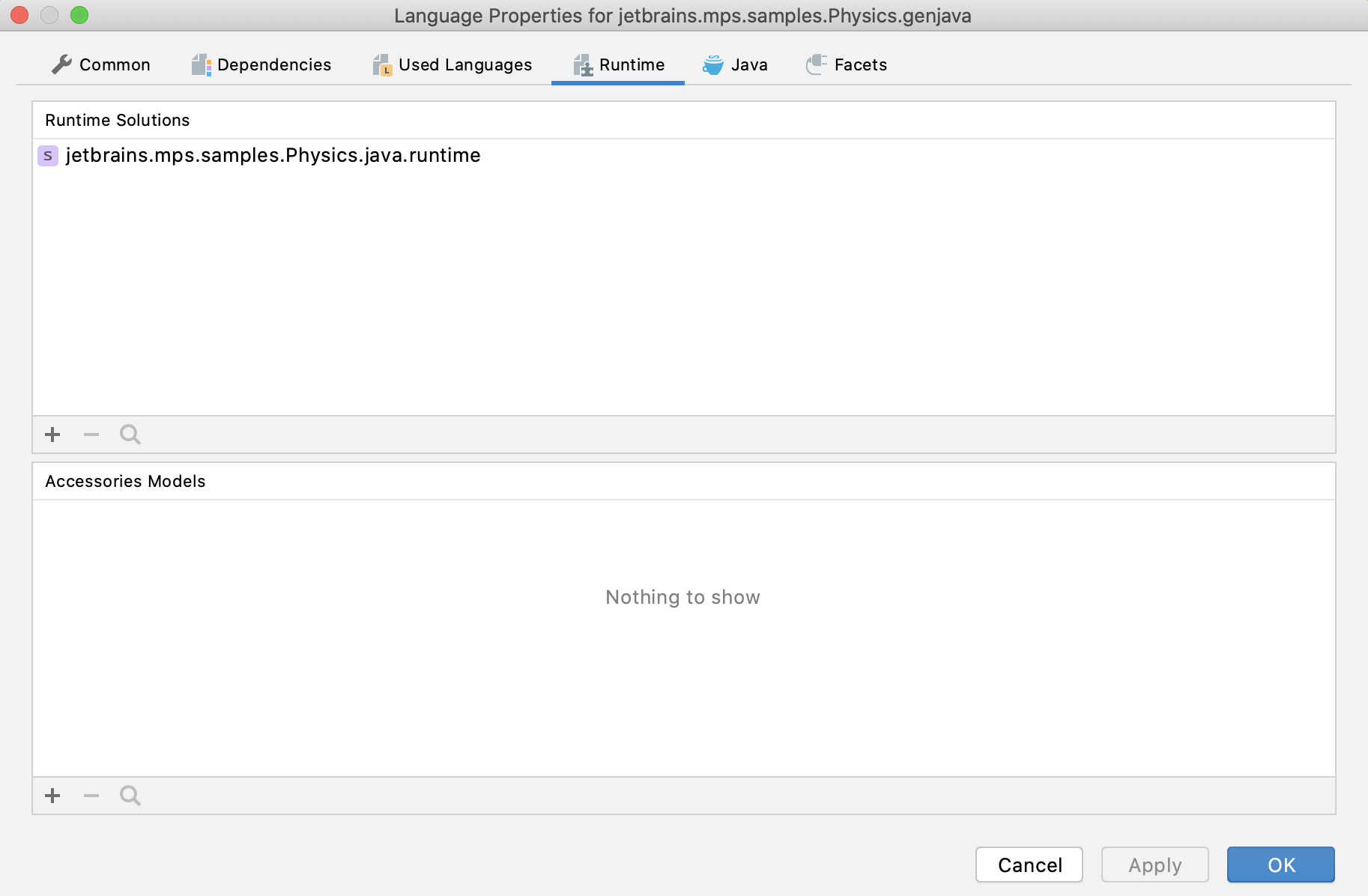Click the solution icon beside jetbrains.mps.samples.Physics.java.runtime
Viewport: 1368px width, 896px height.
point(48,156)
